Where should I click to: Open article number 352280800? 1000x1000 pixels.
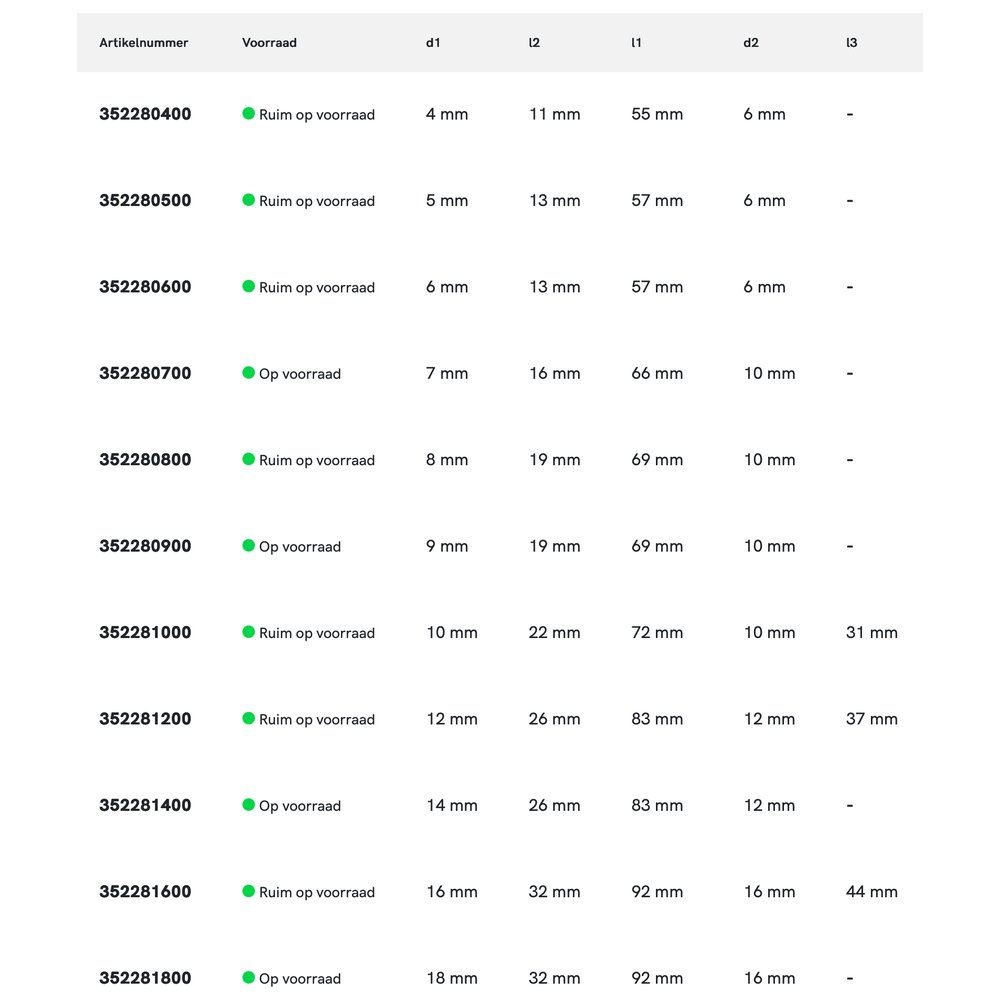[145, 460]
